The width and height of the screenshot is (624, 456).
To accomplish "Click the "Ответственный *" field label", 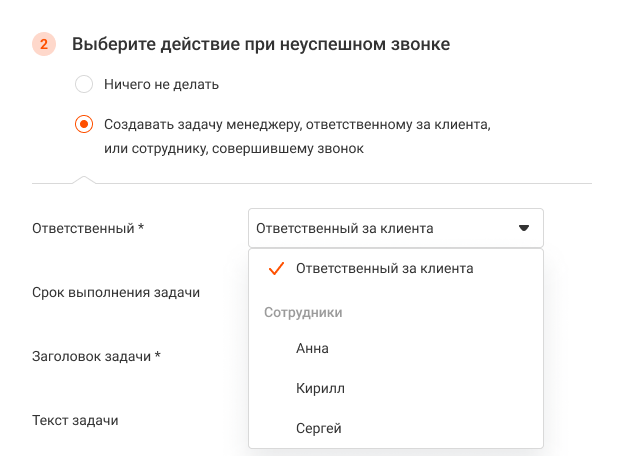I will pos(88,228).
